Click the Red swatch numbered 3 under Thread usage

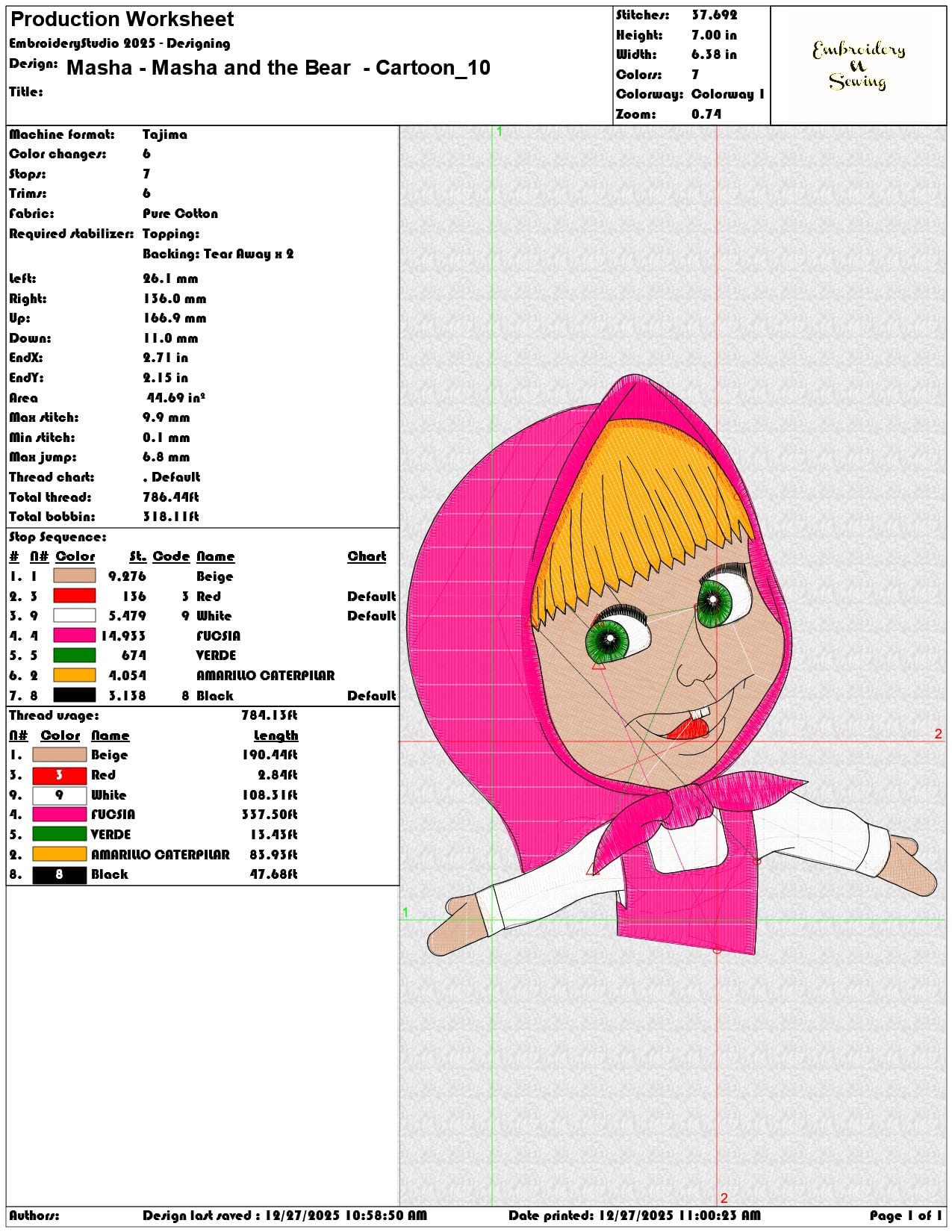60,775
